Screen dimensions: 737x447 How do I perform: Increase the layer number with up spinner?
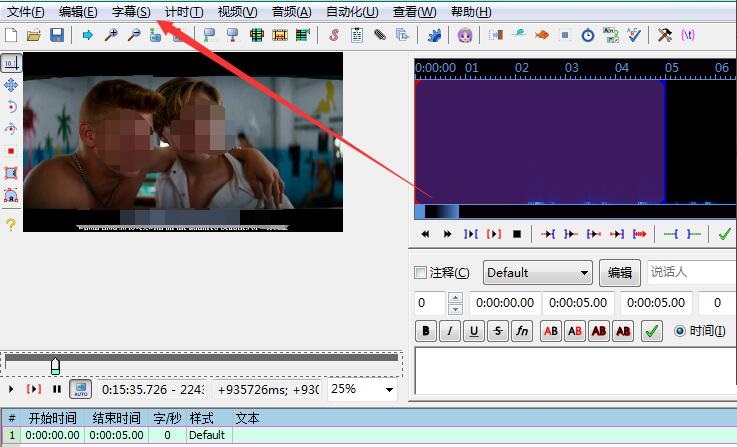tap(456, 297)
